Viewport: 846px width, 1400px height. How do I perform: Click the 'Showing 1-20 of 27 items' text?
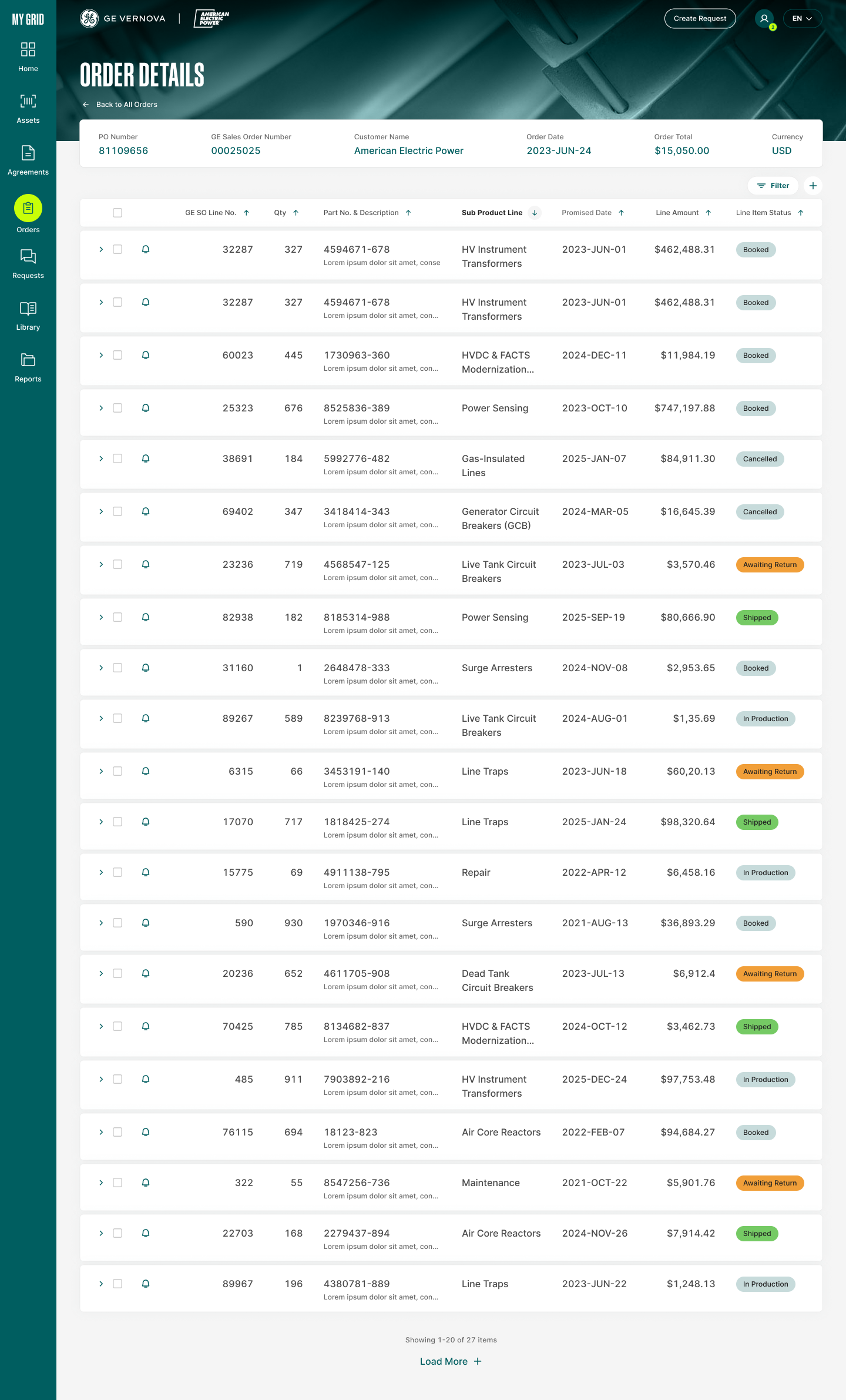pyautogui.click(x=451, y=1340)
